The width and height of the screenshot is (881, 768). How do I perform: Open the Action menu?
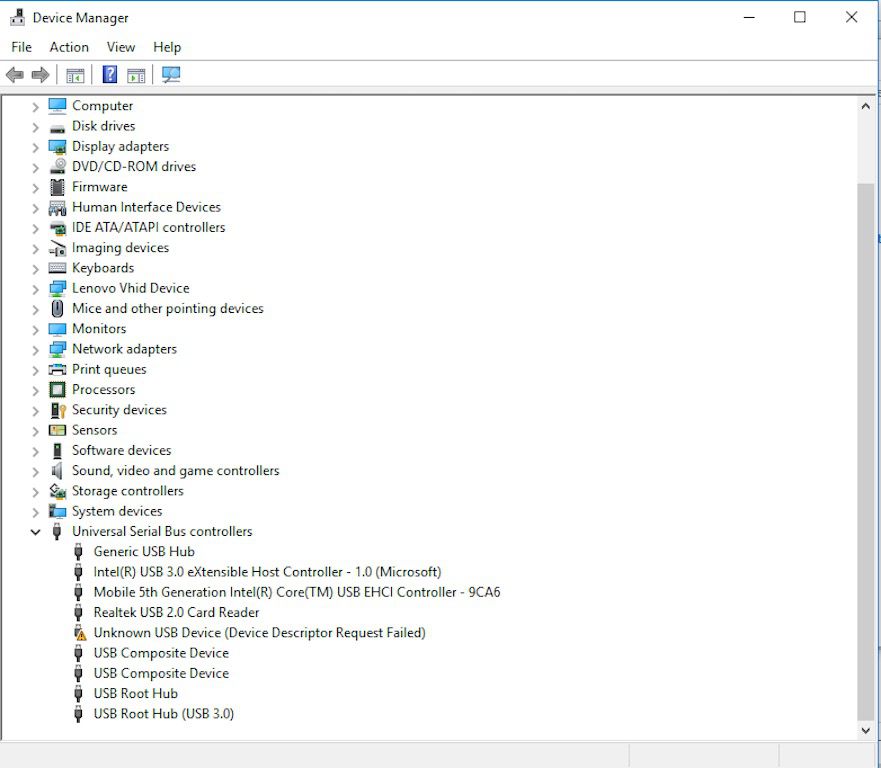point(69,47)
